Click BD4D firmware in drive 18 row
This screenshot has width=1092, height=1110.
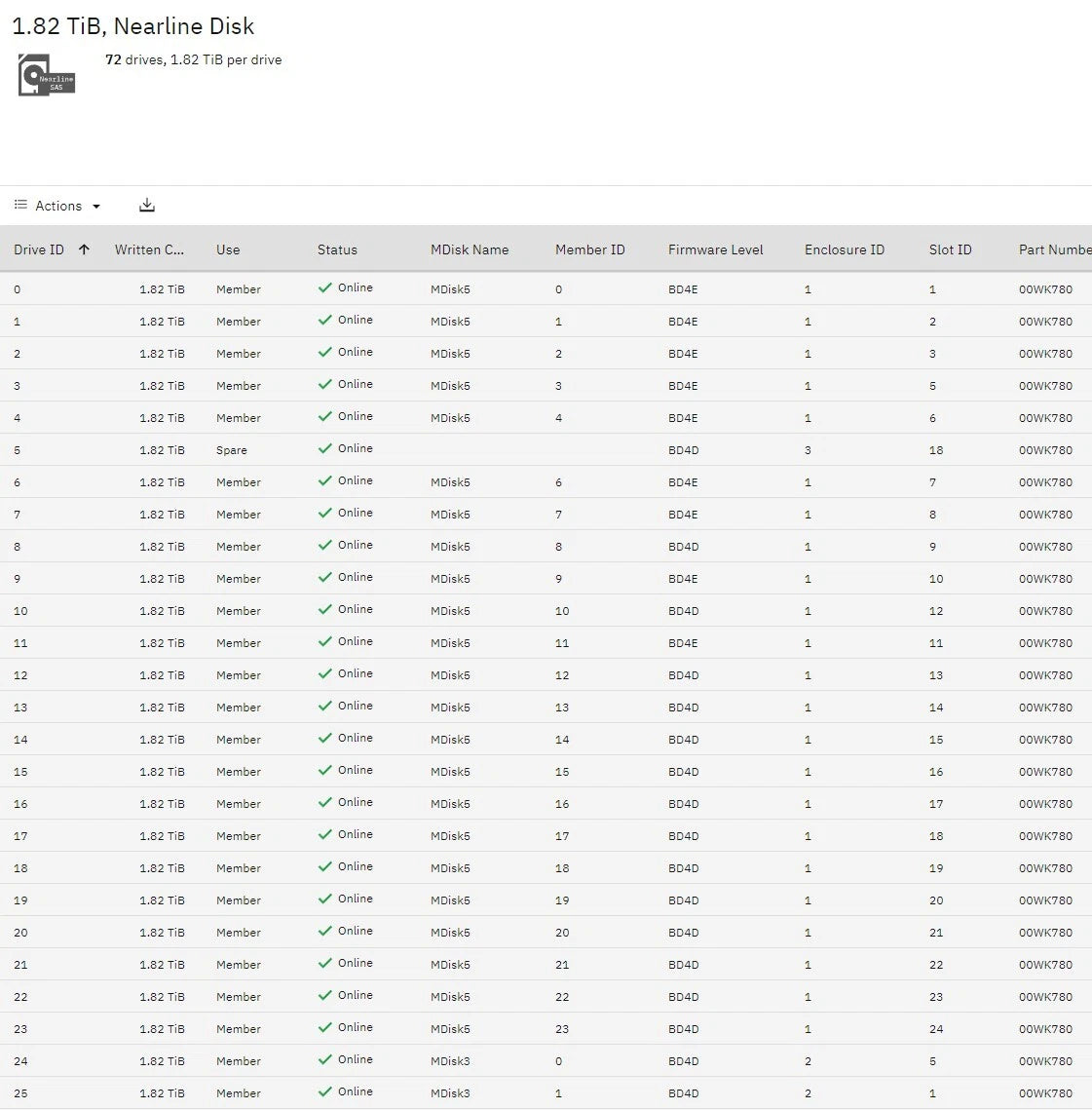[x=683, y=868]
